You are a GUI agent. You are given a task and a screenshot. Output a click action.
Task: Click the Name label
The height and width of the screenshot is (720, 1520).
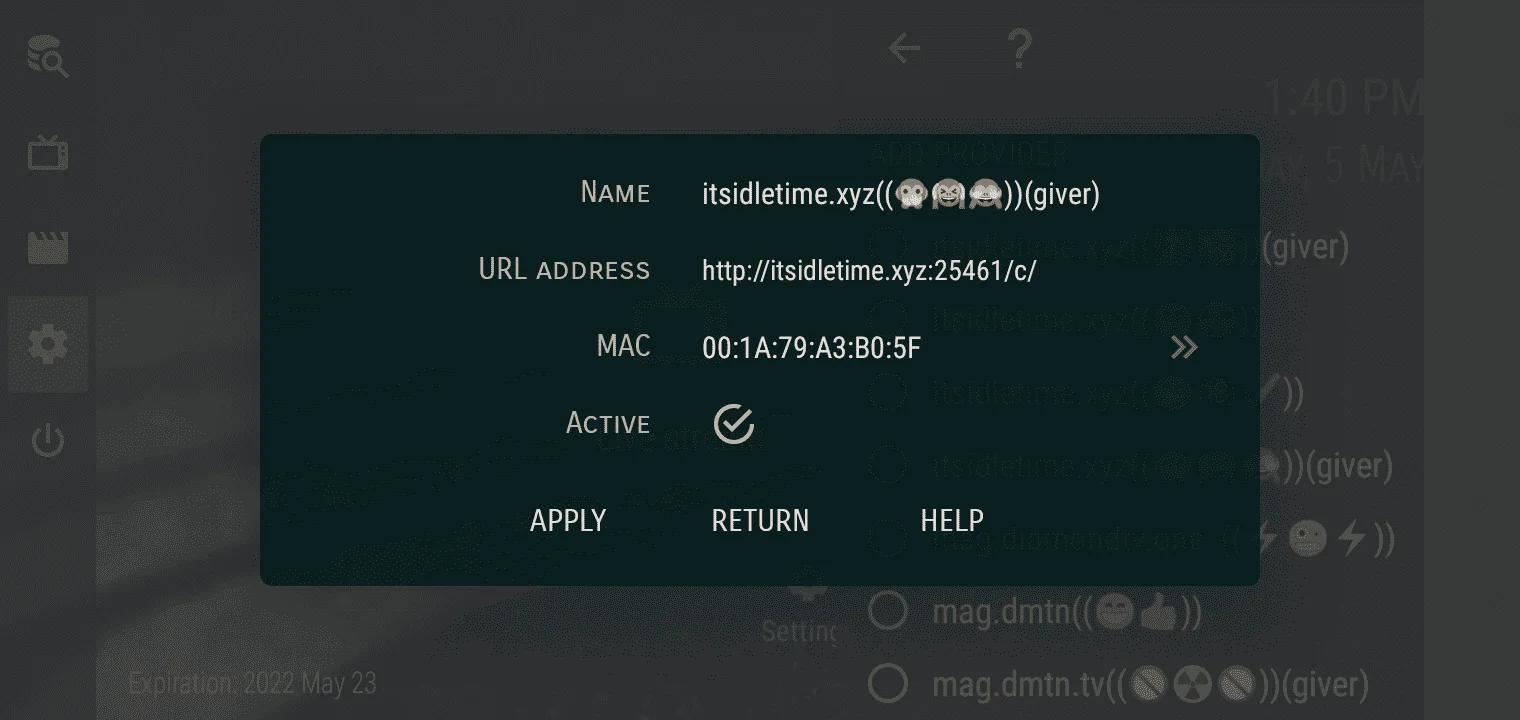615,193
